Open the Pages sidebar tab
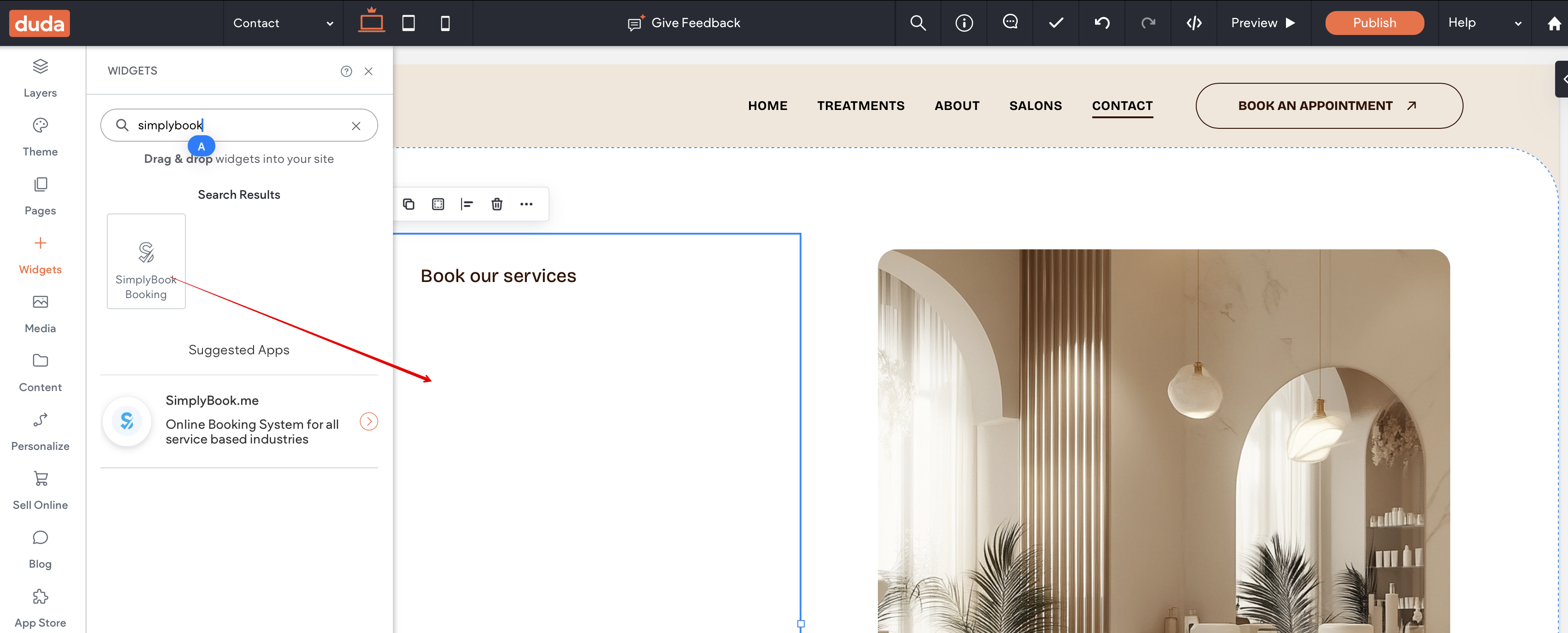 coord(40,196)
